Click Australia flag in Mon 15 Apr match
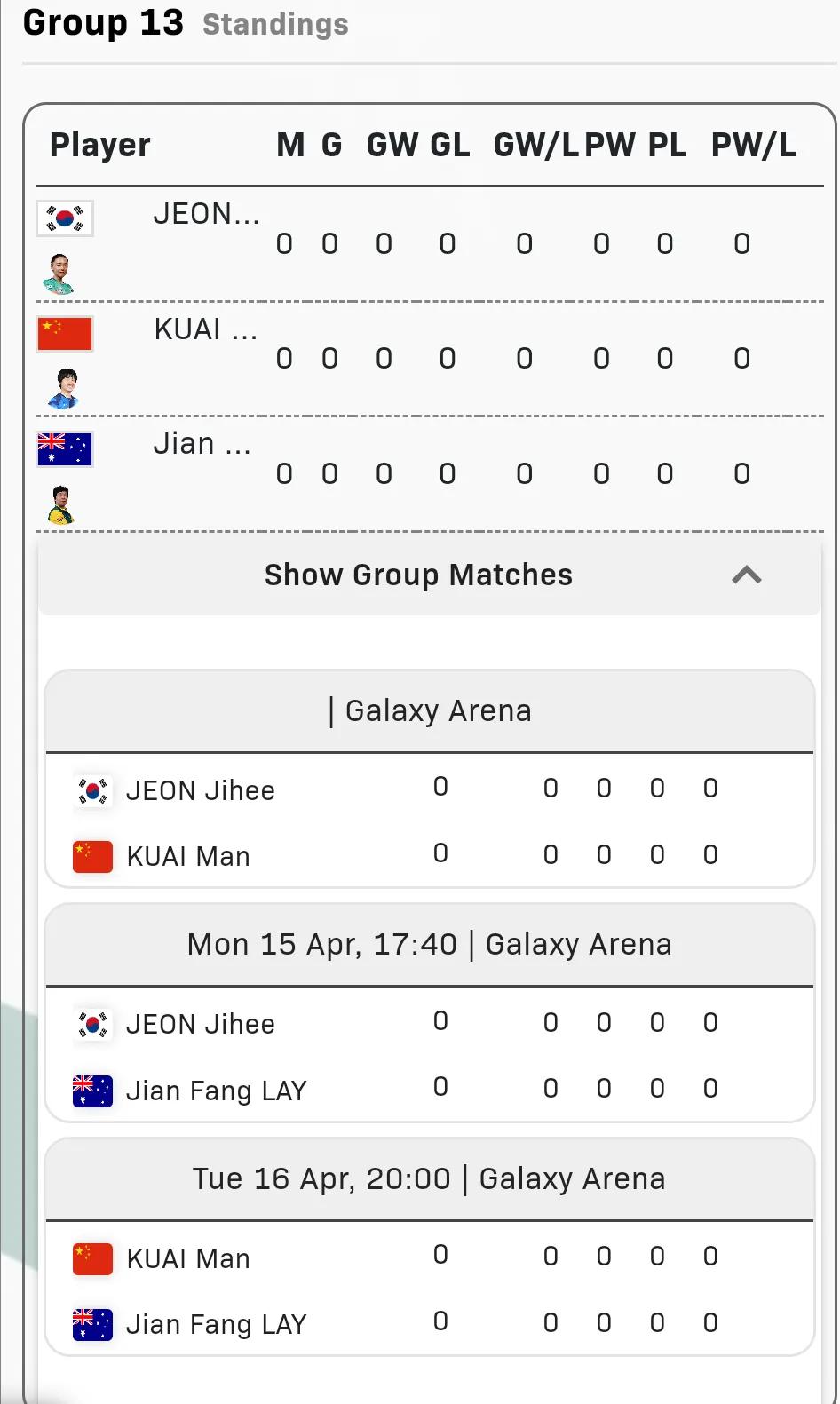 click(x=92, y=1091)
